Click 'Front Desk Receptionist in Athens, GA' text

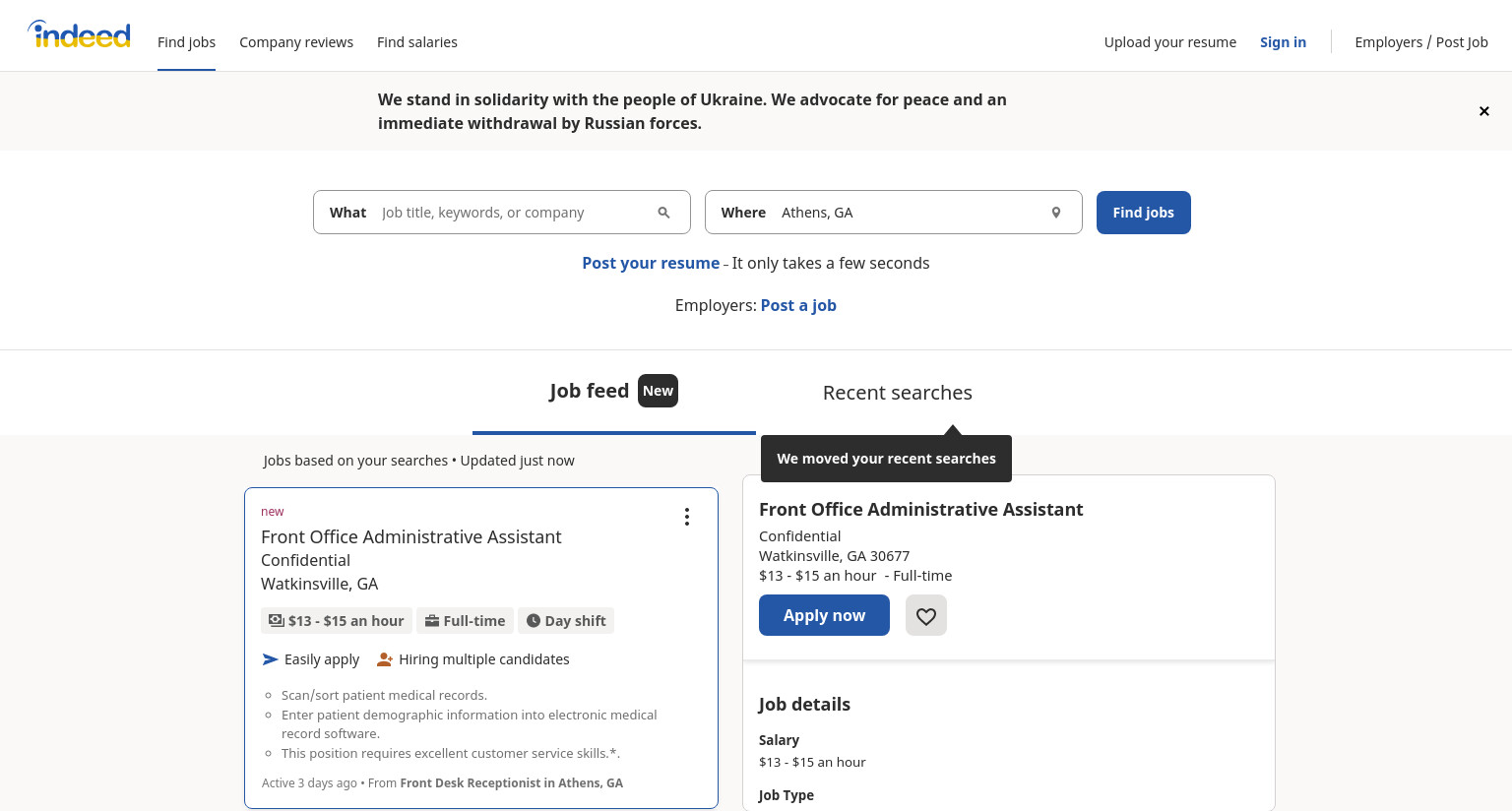coord(512,783)
